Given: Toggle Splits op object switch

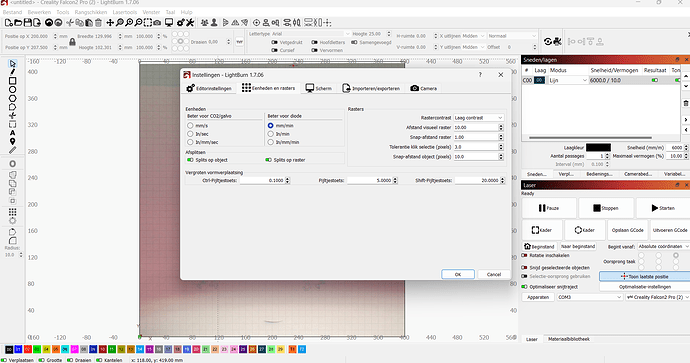Looking at the screenshot, I should coord(190,160).
